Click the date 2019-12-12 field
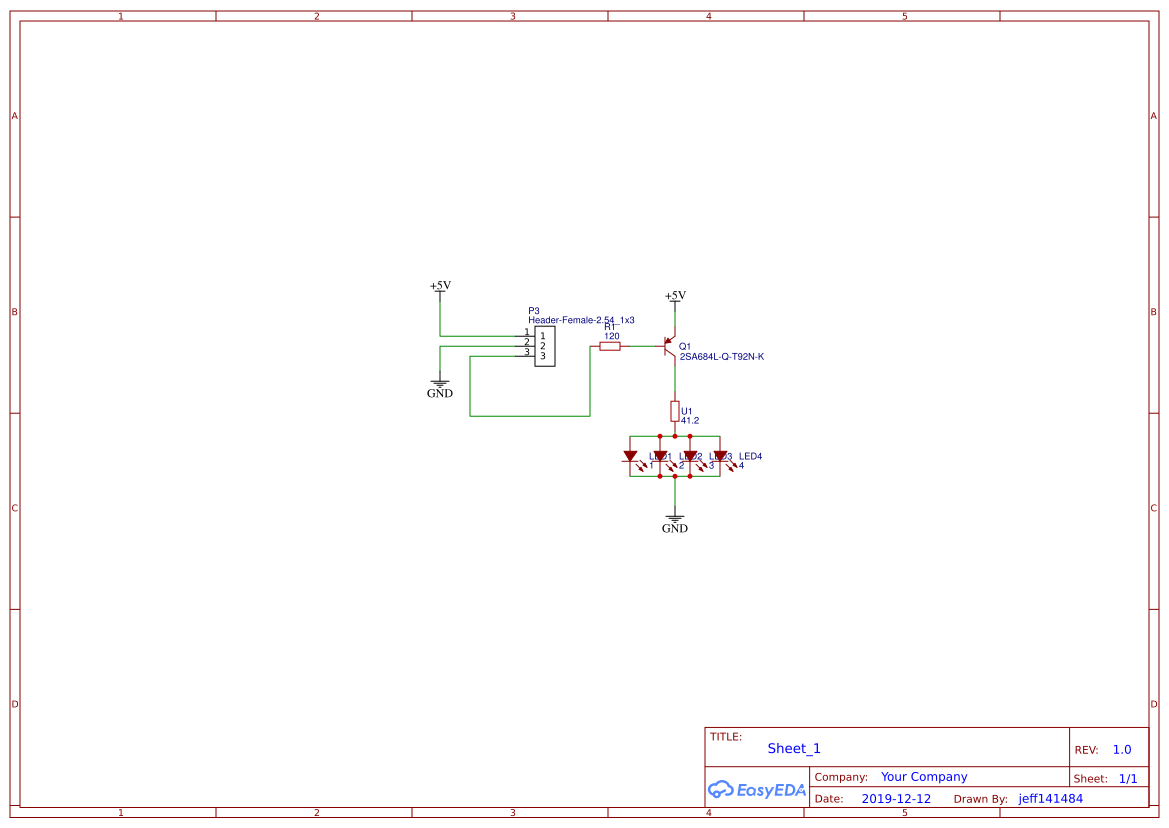1169x828 pixels. click(896, 798)
